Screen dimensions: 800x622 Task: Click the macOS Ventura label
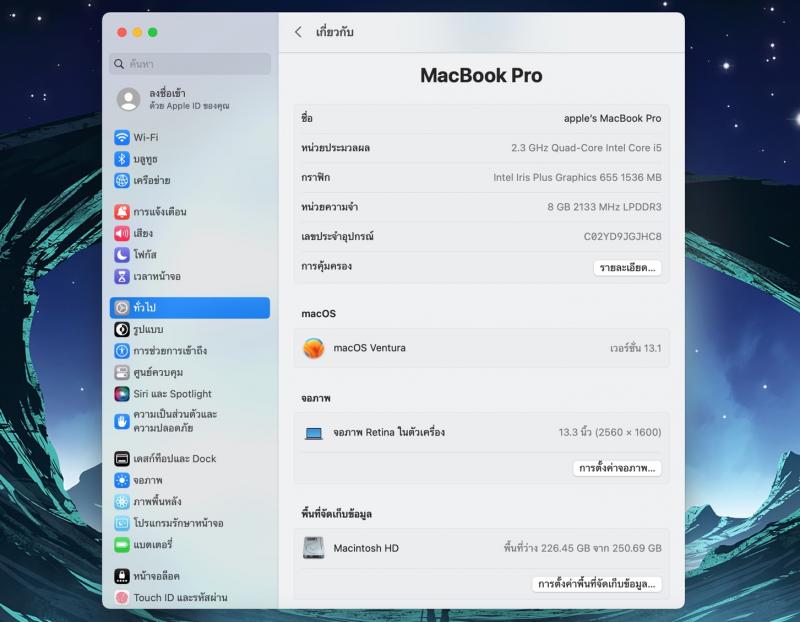click(x=369, y=348)
